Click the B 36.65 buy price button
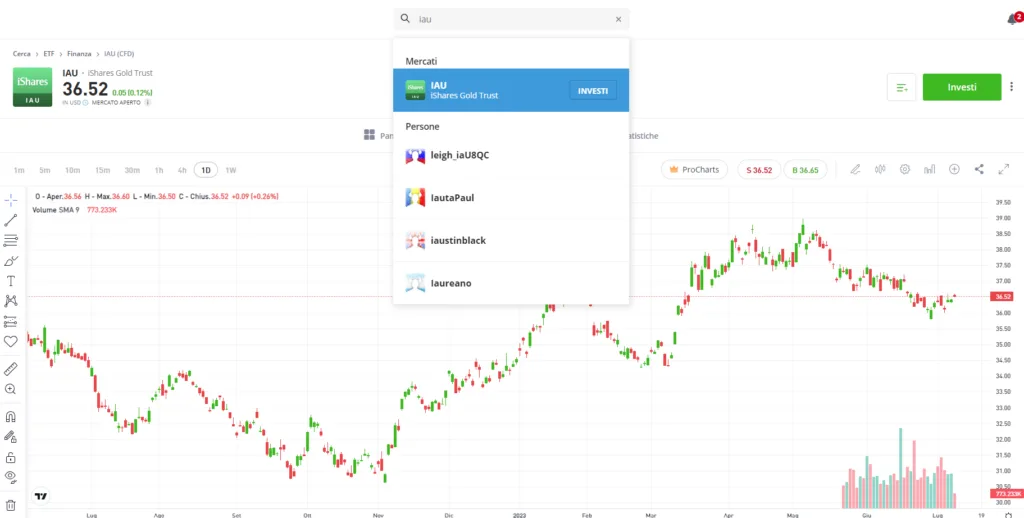The width and height of the screenshot is (1024, 518). 805,170
